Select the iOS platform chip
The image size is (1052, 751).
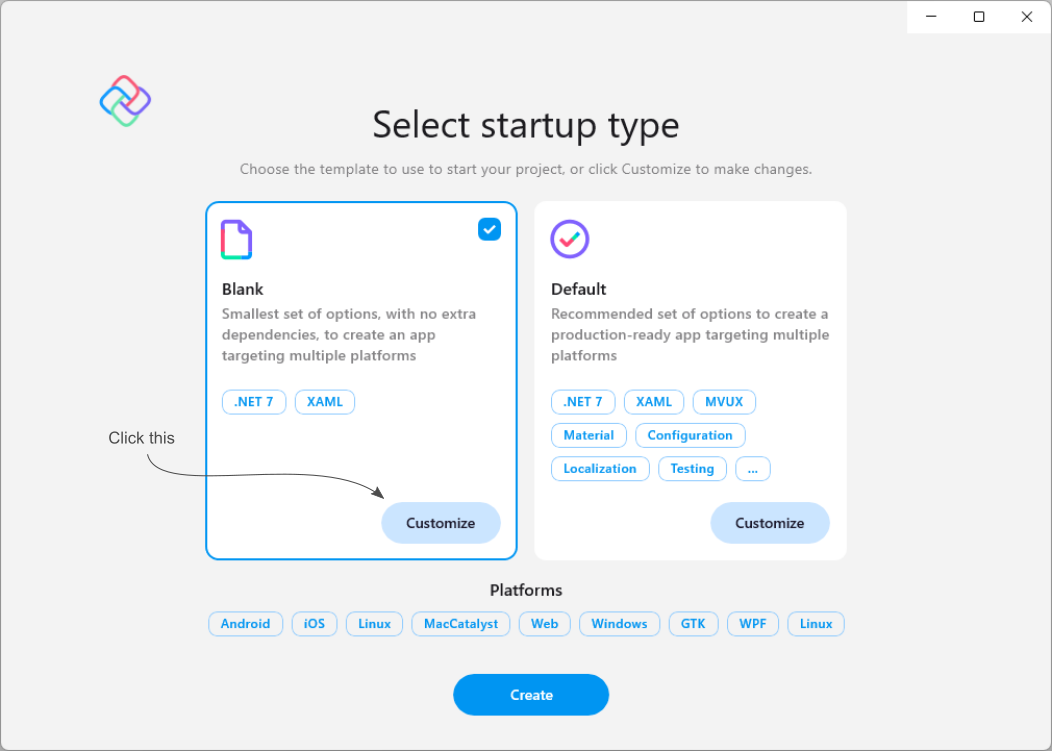pyautogui.click(x=314, y=624)
